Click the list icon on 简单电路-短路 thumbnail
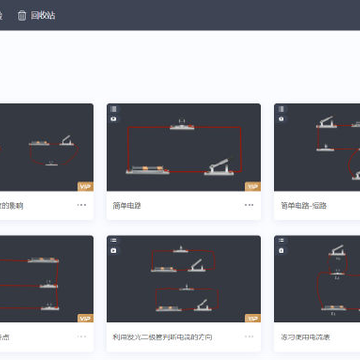 coord(281,109)
